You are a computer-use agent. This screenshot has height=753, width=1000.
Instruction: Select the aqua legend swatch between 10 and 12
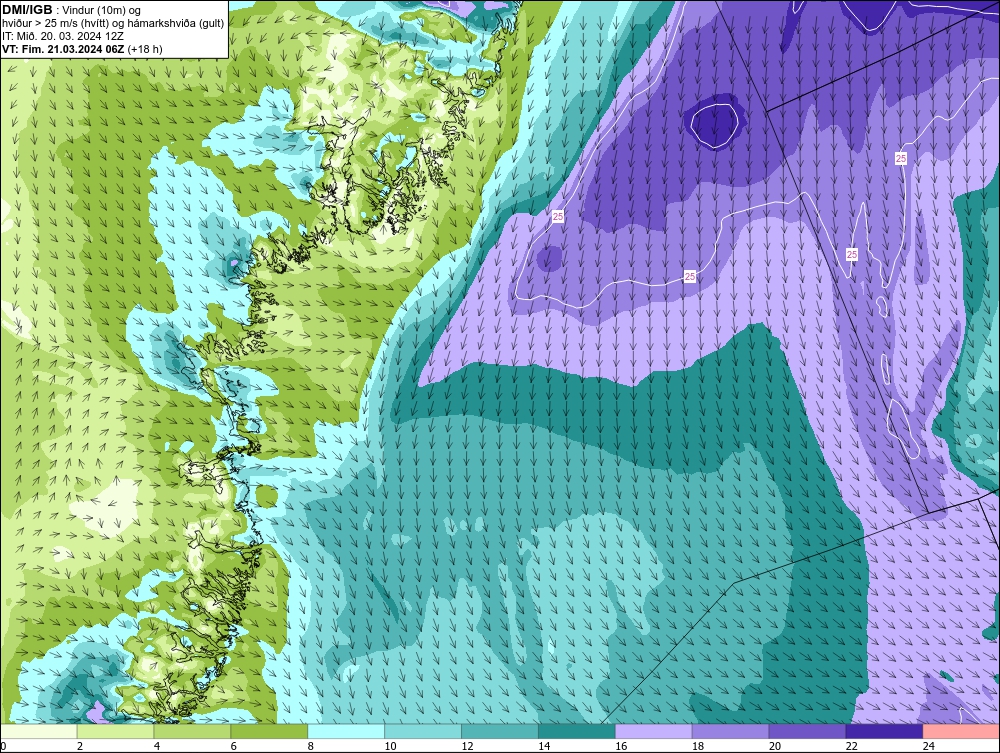423,731
